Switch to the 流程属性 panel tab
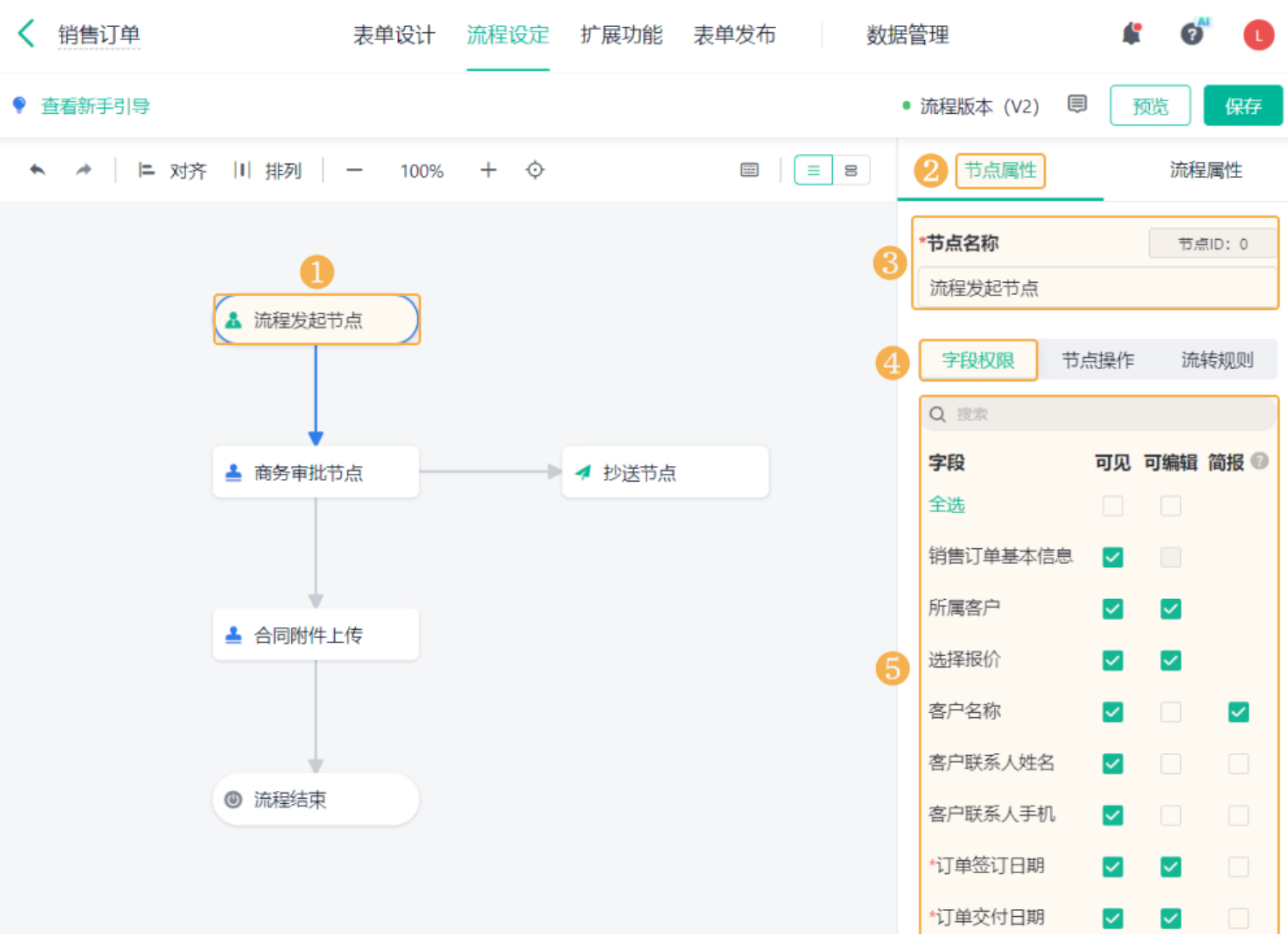This screenshot has width=1288, height=934. pyautogui.click(x=1206, y=170)
